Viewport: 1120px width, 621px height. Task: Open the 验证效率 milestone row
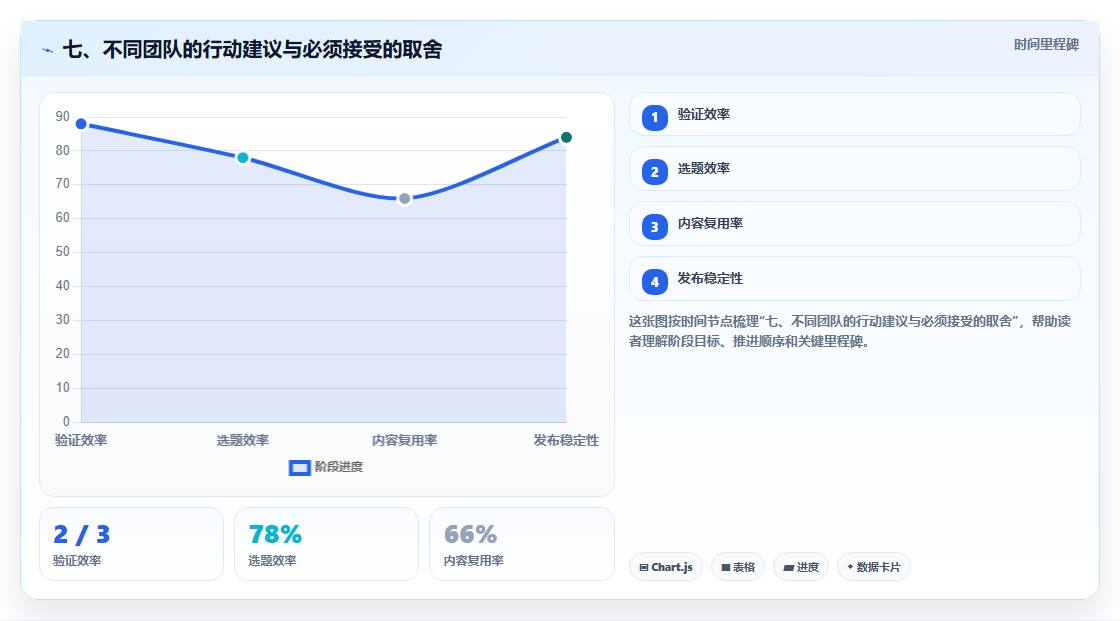(854, 114)
